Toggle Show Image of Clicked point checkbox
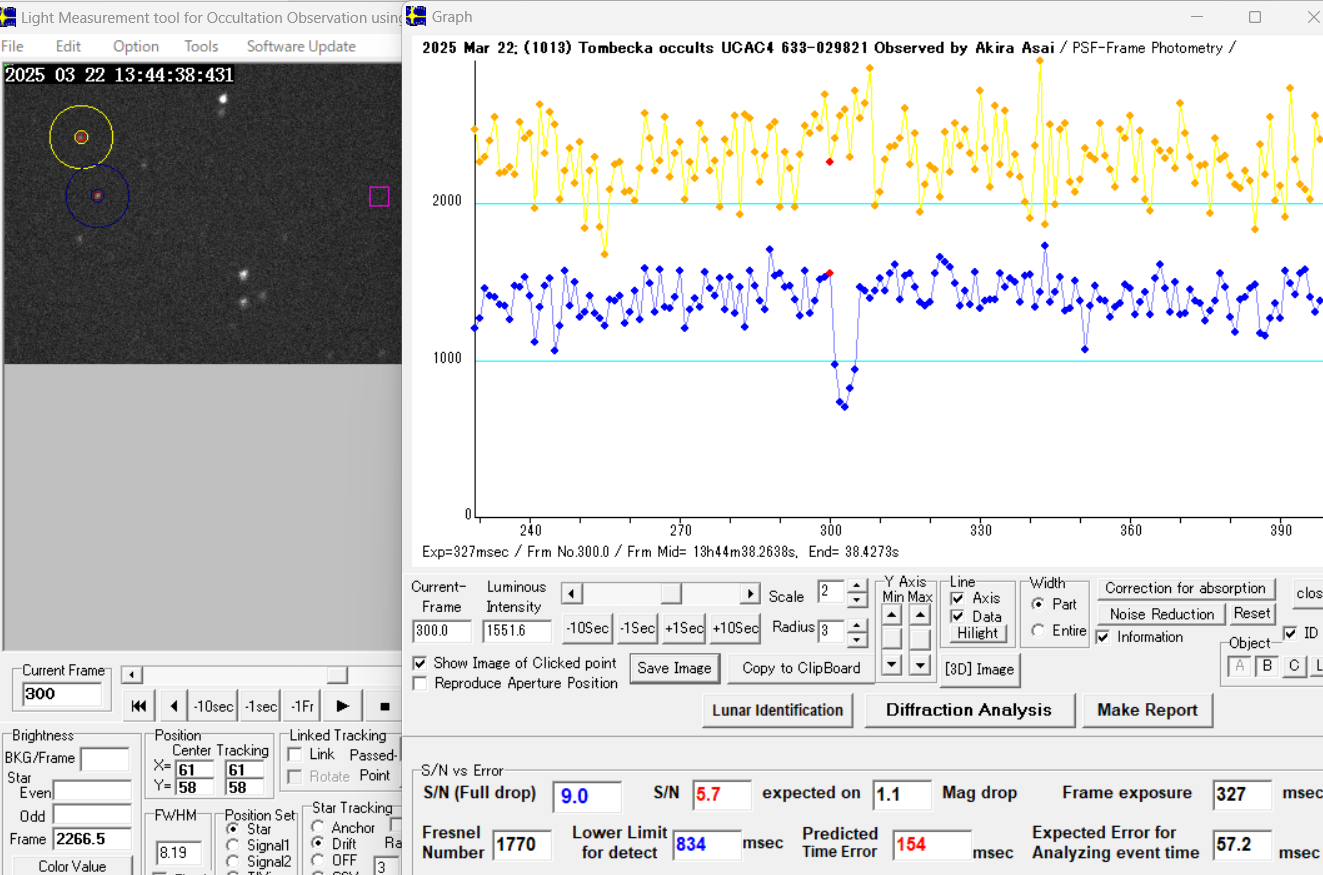Screen dimensions: 1323x875 (420, 663)
